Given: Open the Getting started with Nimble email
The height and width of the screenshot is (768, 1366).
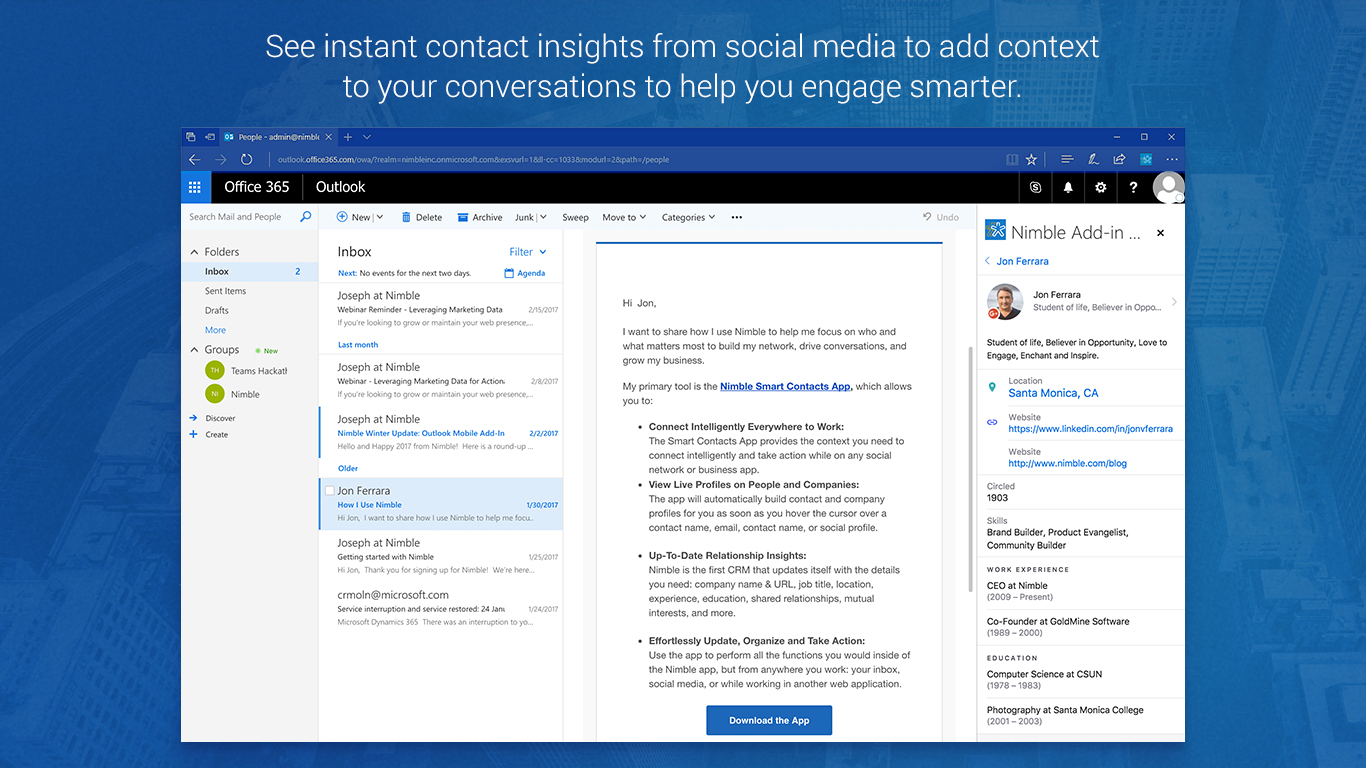Looking at the screenshot, I should click(440, 556).
